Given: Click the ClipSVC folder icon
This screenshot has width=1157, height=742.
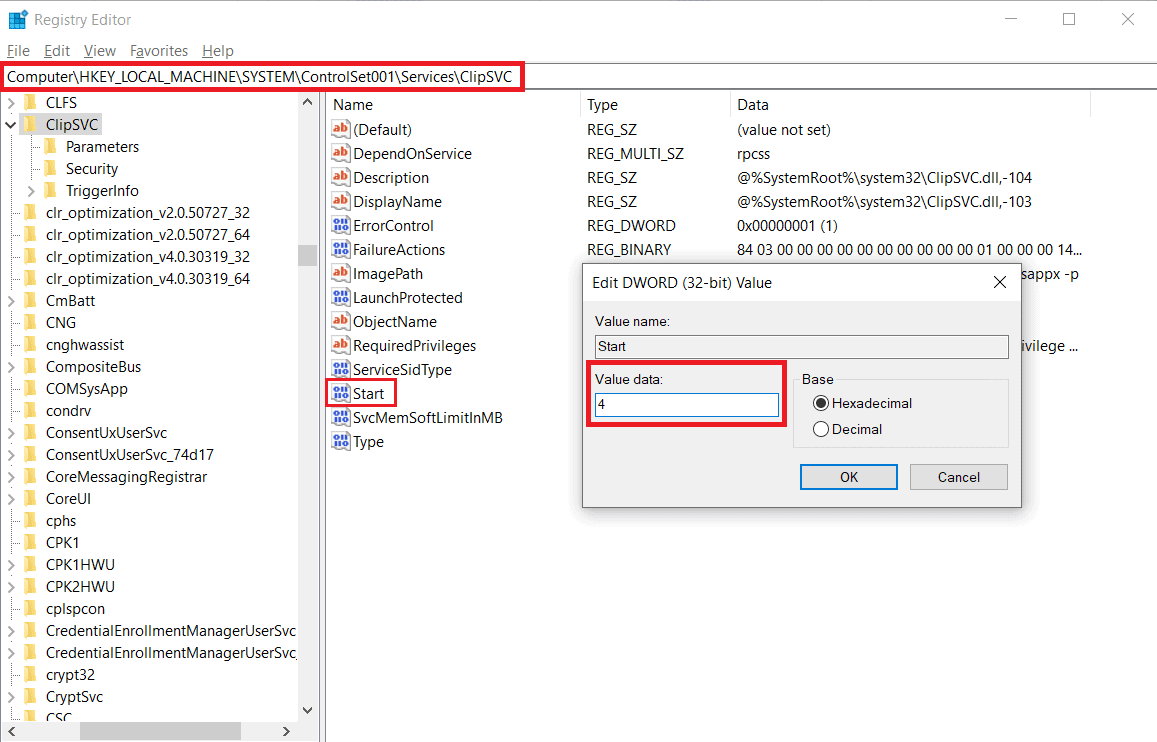Looking at the screenshot, I should point(31,125).
